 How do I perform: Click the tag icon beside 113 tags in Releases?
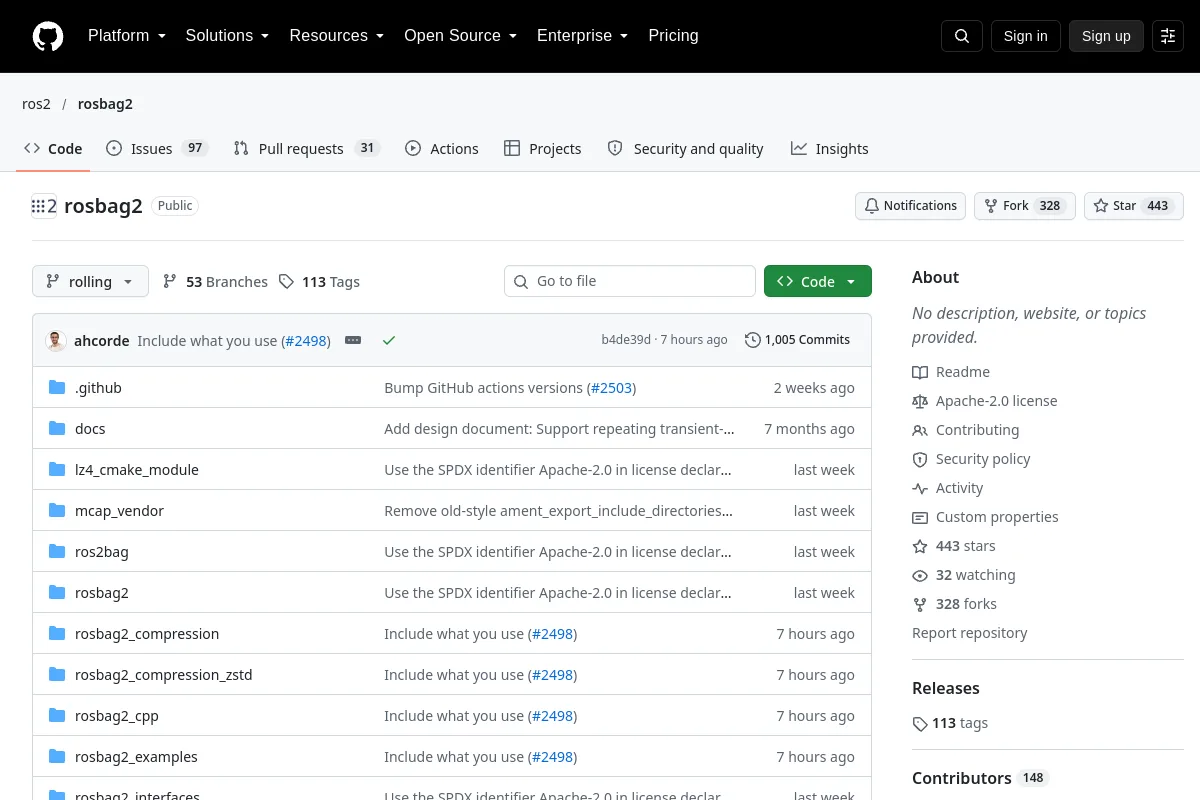pos(920,723)
